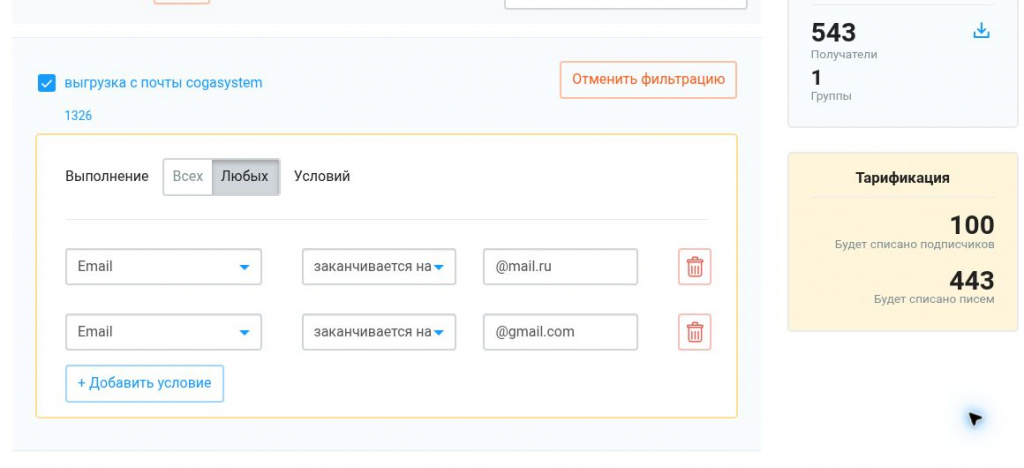
Task: Open 'заканчивается на' dropdown in @gmail.com row
Action: (x=379, y=332)
